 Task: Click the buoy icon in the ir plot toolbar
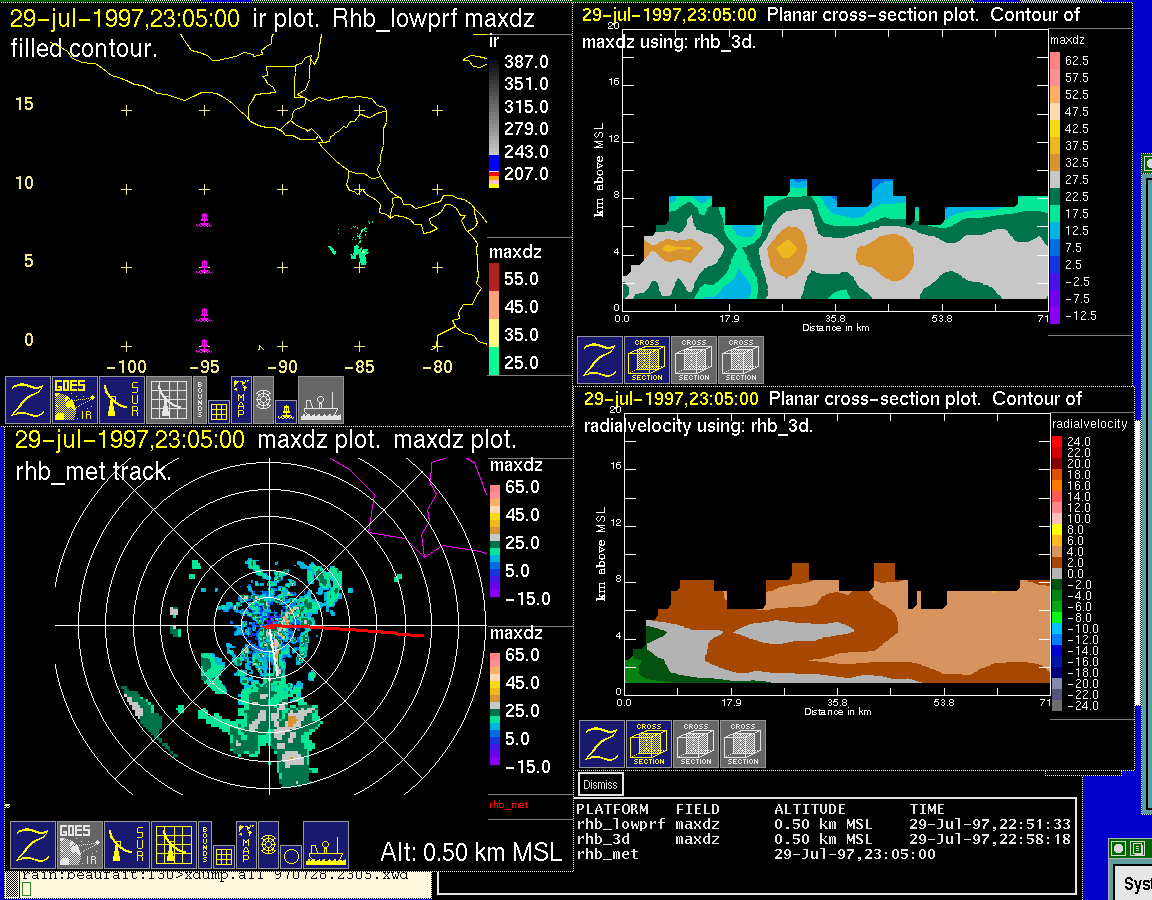pos(285,409)
